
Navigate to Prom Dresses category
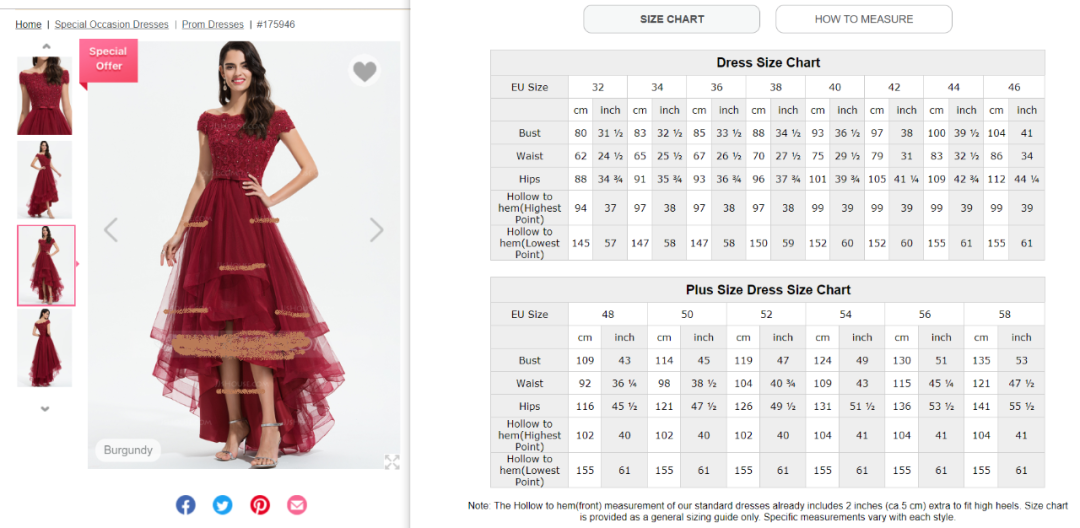[x=212, y=24]
